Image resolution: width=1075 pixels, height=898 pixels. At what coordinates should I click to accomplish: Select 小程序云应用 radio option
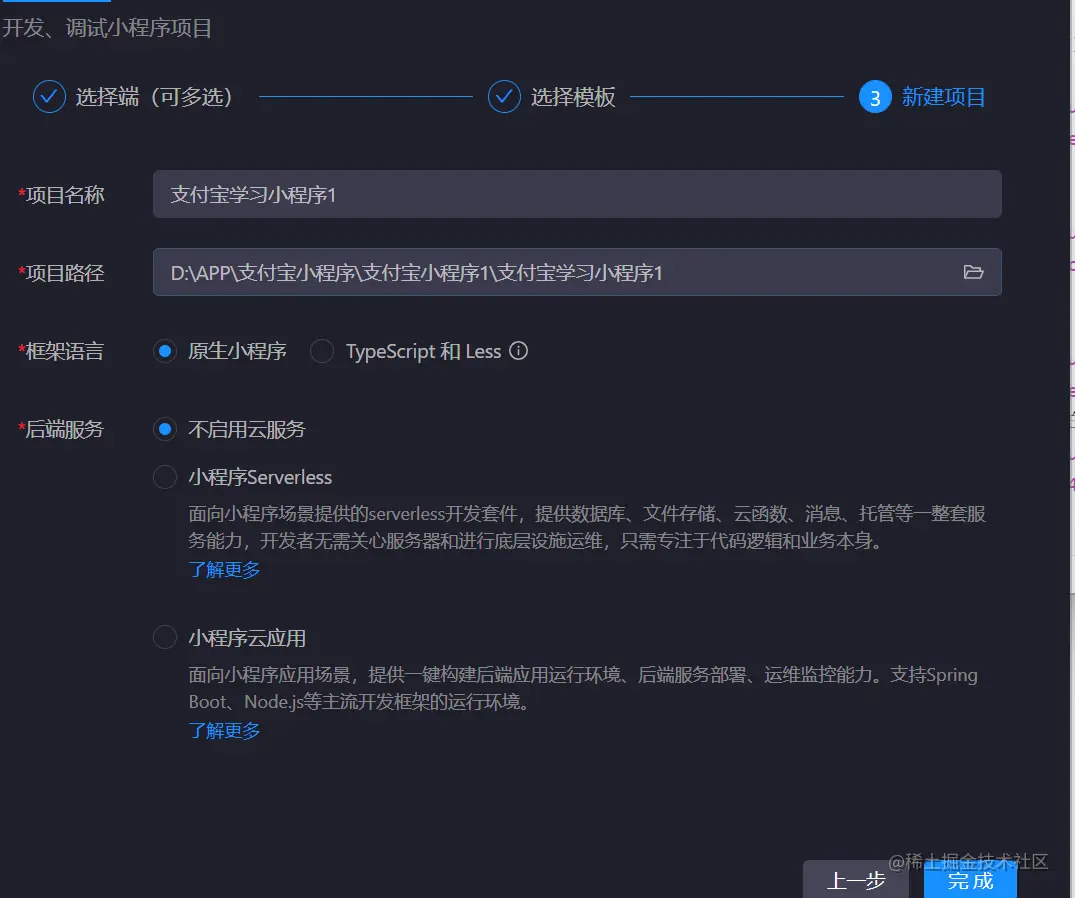coord(165,638)
